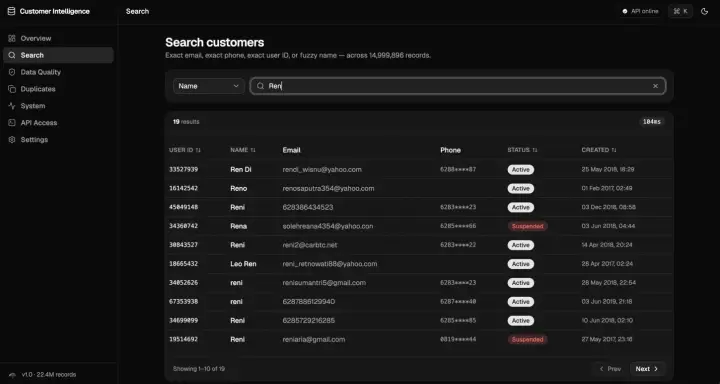Click the Overview grid icon in sidebar
The image size is (720, 384).
coord(12,39)
